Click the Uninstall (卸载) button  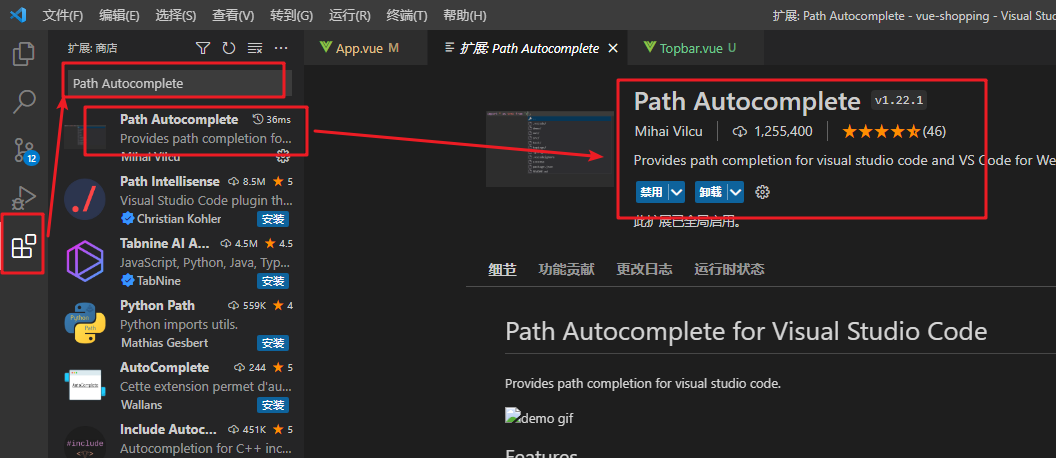tap(711, 192)
